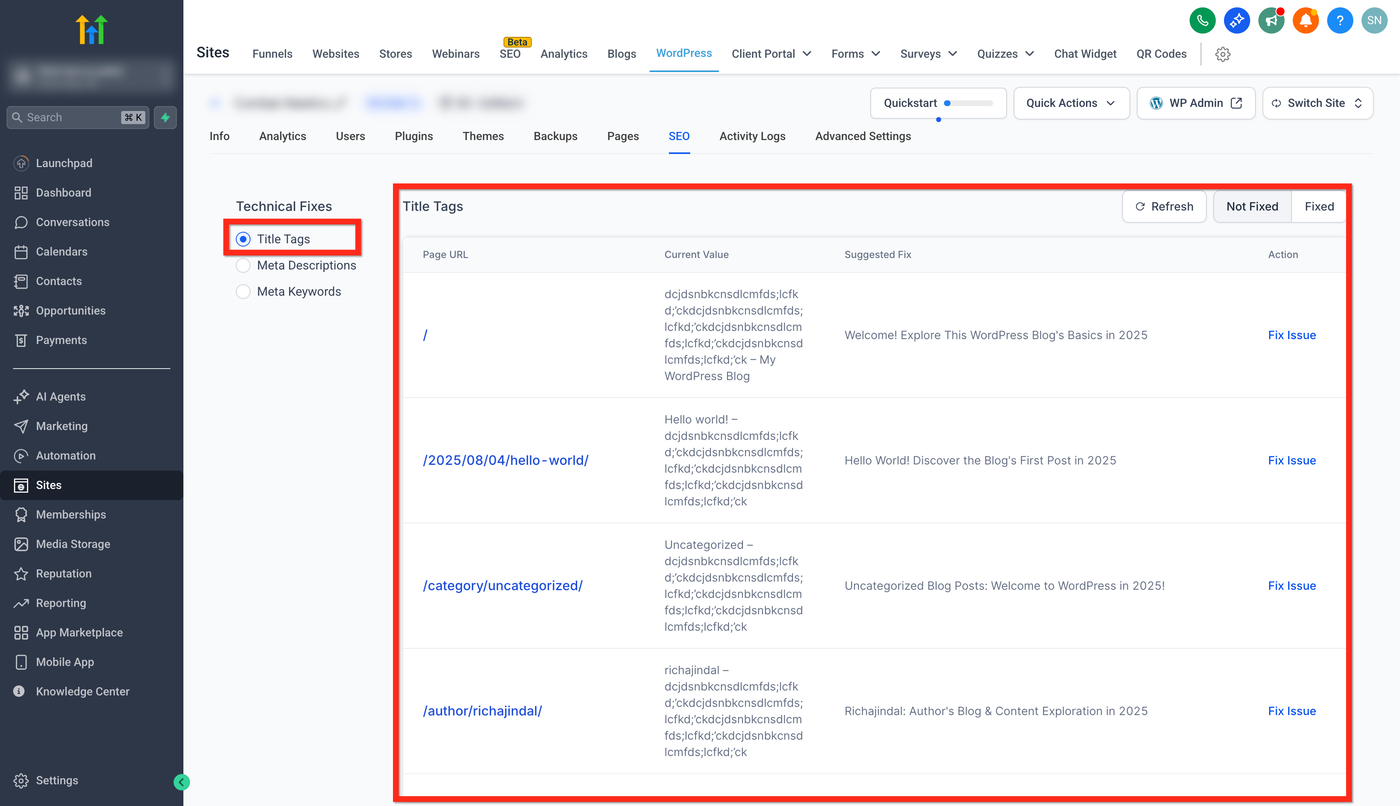This screenshot has width=1400, height=806.
Task: Show the Fixed issues tab
Action: click(x=1319, y=206)
